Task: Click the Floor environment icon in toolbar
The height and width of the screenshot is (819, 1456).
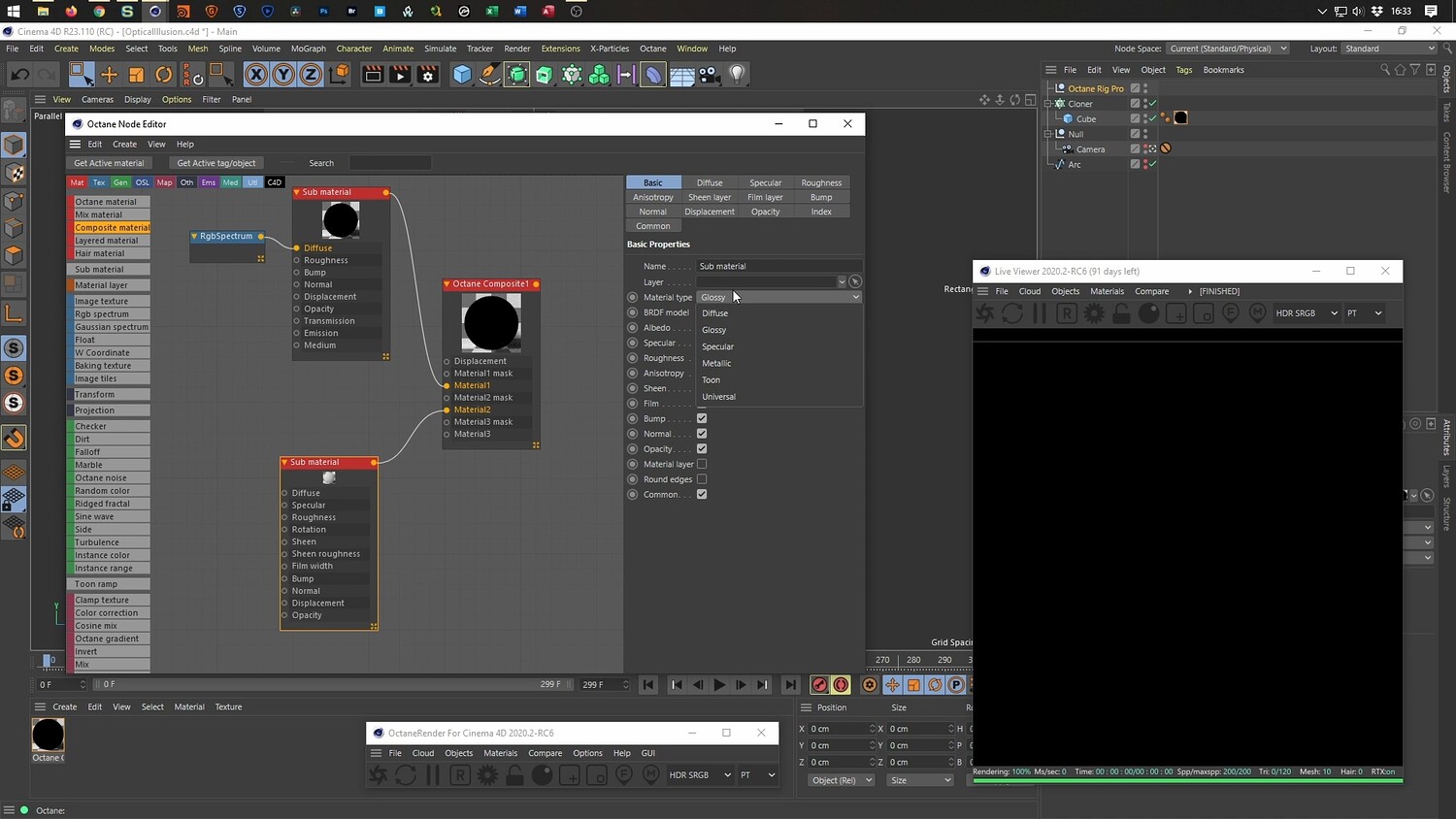Action: (x=682, y=75)
